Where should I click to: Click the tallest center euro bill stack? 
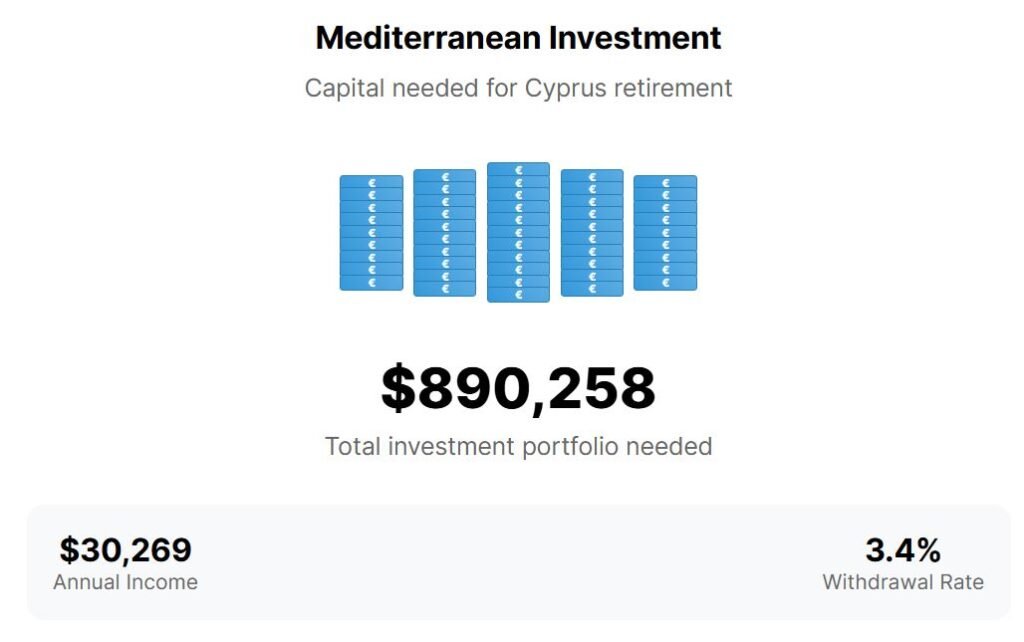pyautogui.click(x=518, y=232)
